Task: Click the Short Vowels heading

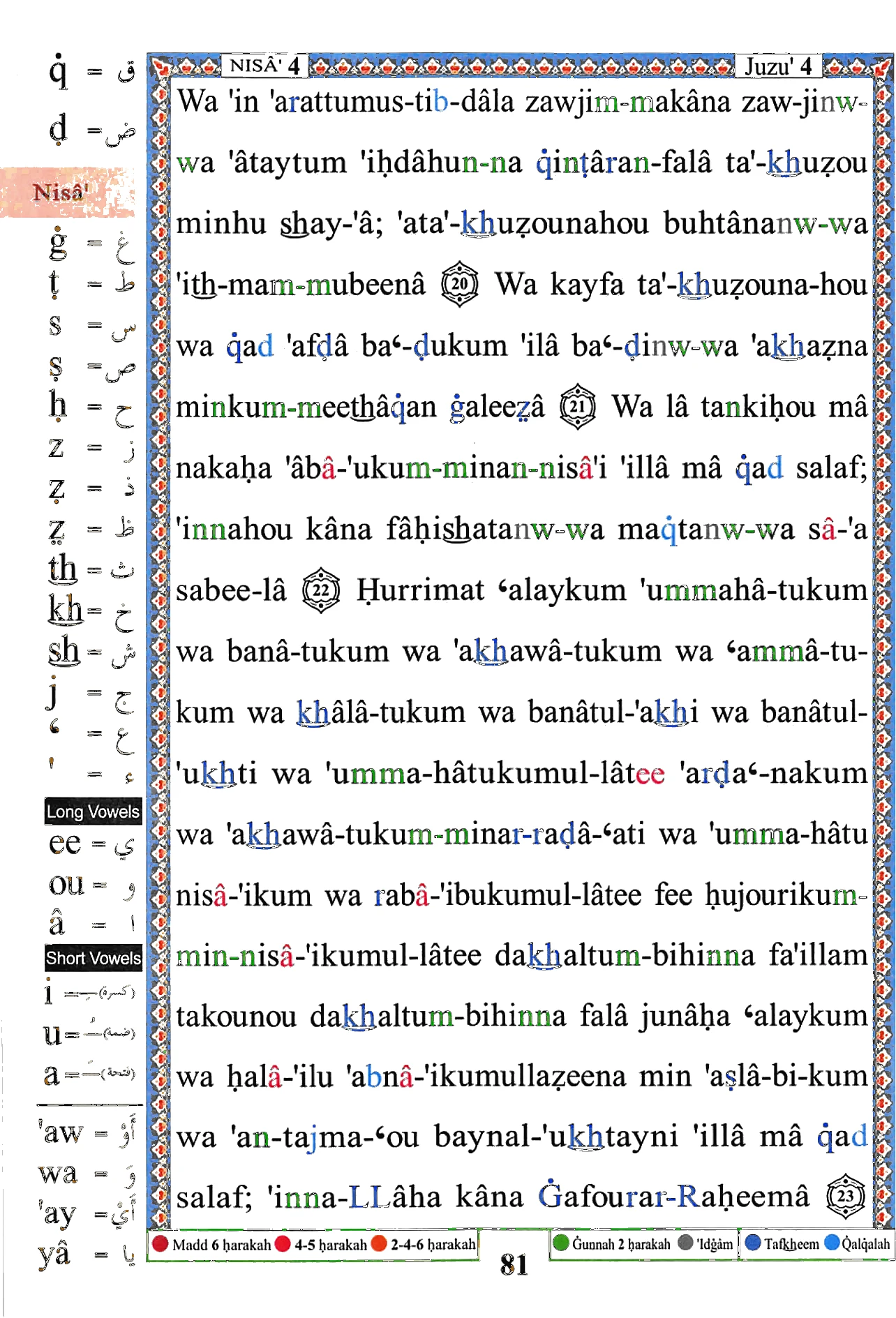Action: [93, 958]
